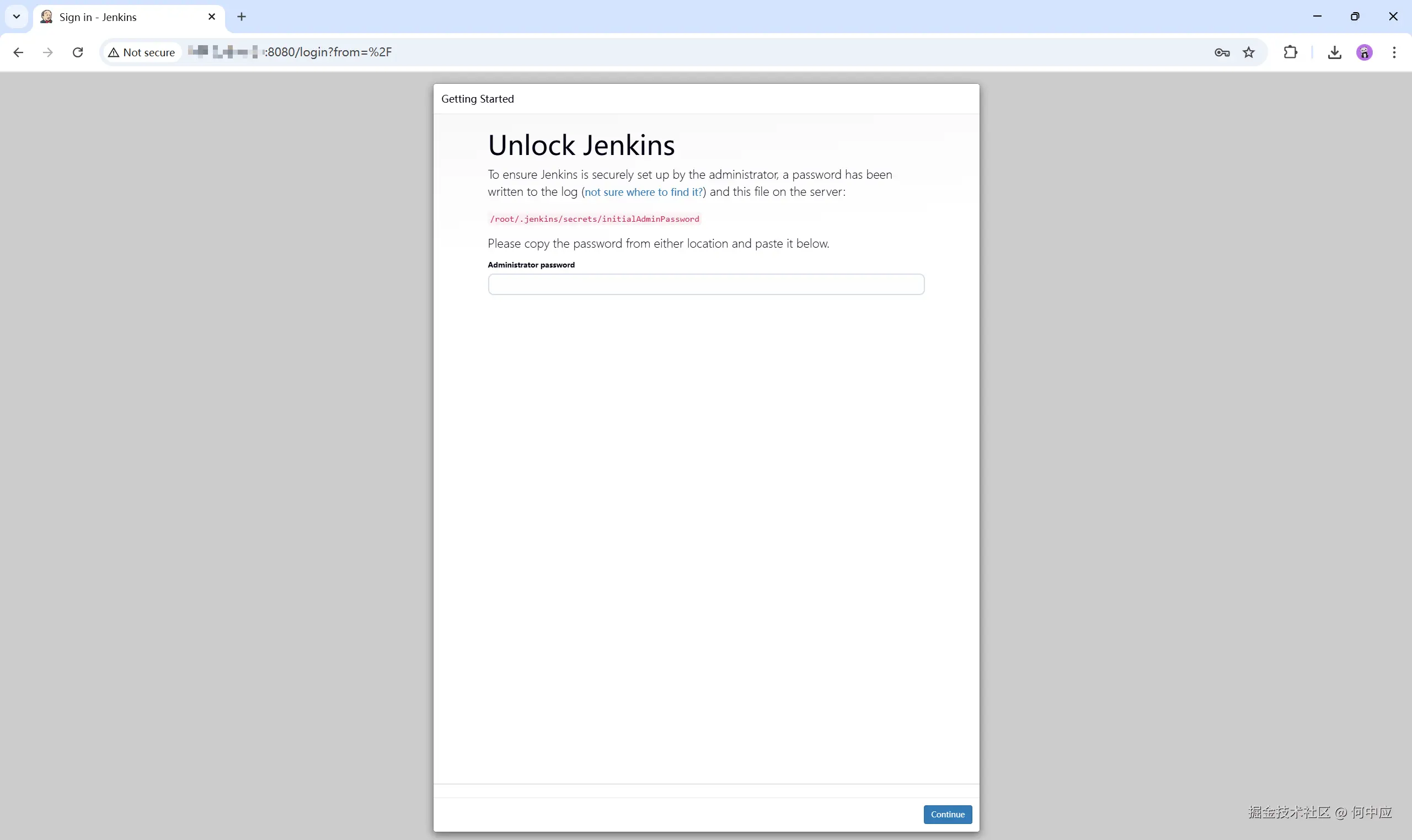
Task: Open the Chrome profile avatar
Action: tap(1365, 52)
